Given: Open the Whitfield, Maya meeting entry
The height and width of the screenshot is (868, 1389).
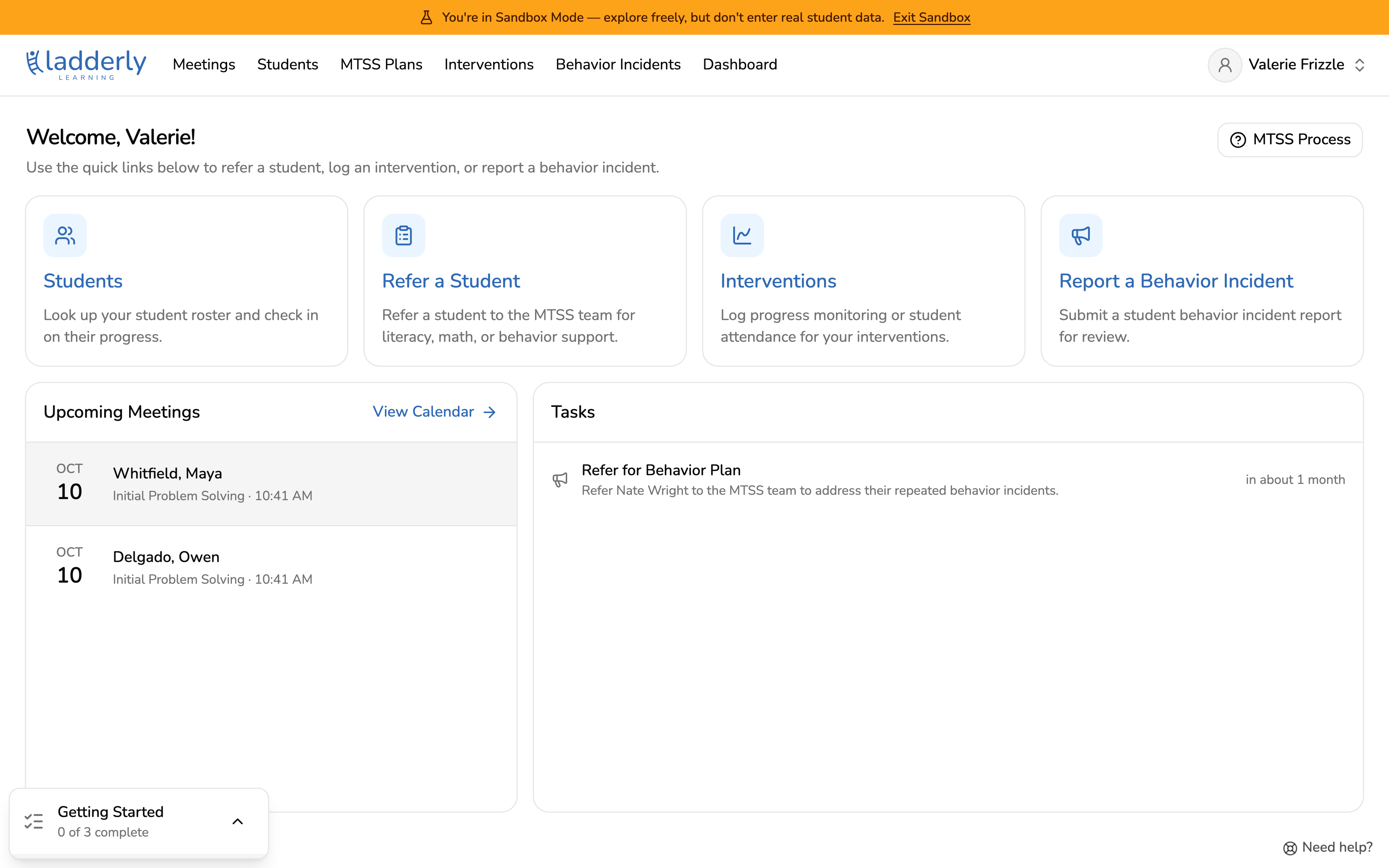Looking at the screenshot, I should (x=272, y=484).
